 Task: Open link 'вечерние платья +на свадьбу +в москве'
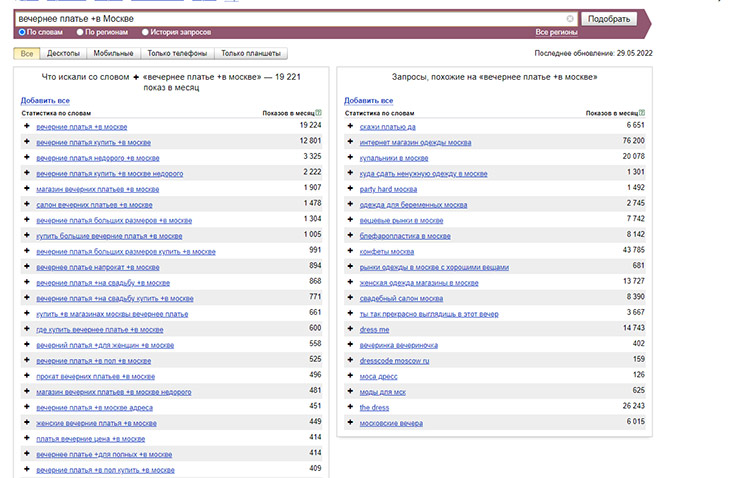coord(103,283)
